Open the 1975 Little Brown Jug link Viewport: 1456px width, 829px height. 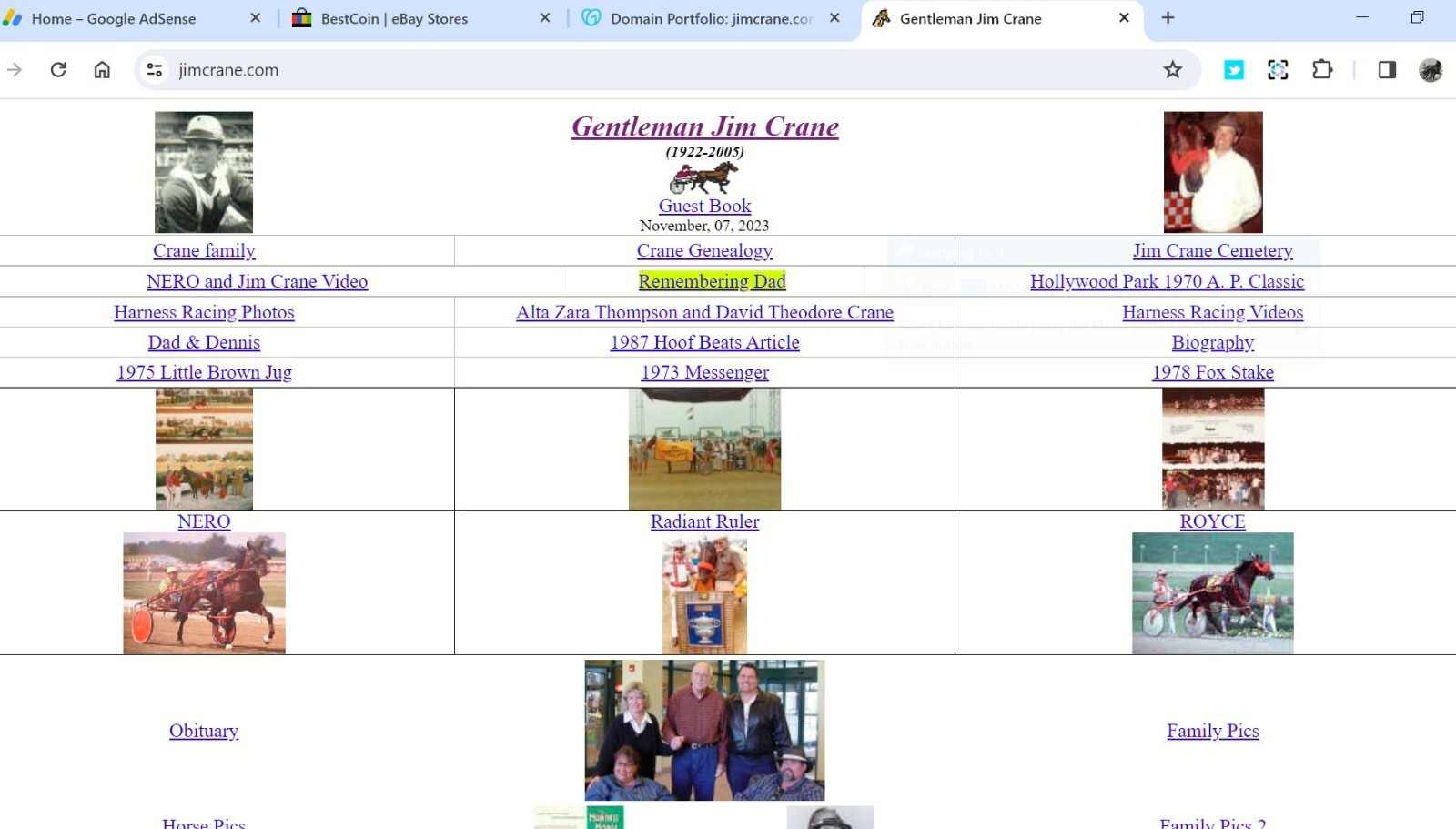pos(204,372)
